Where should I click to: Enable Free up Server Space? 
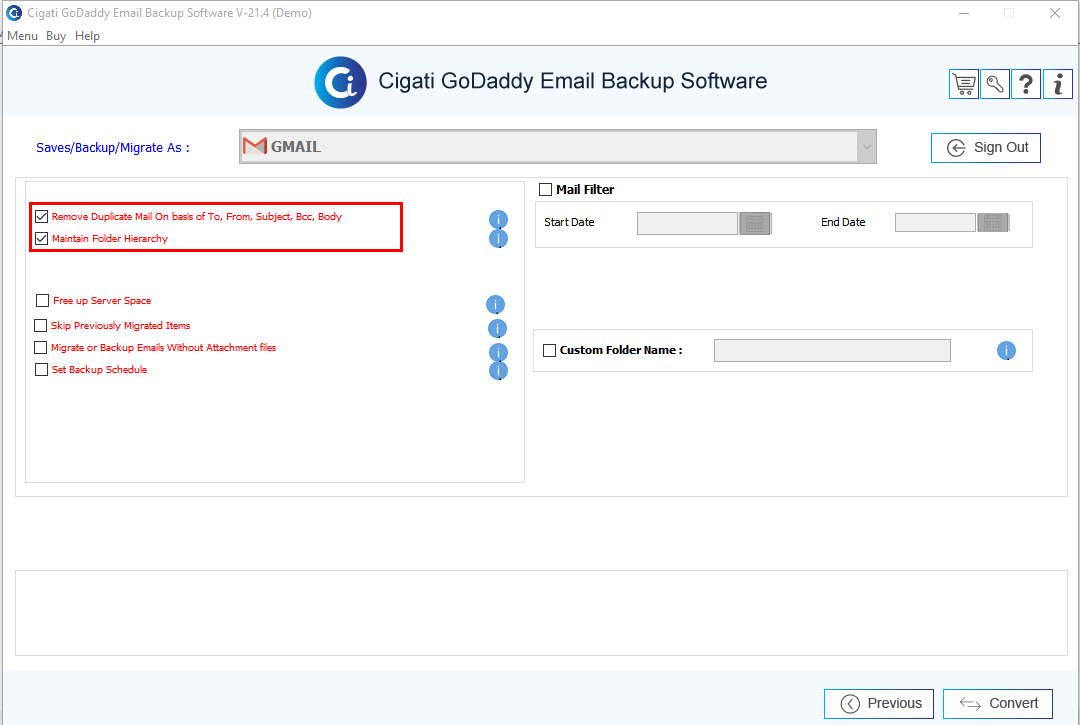(42, 300)
